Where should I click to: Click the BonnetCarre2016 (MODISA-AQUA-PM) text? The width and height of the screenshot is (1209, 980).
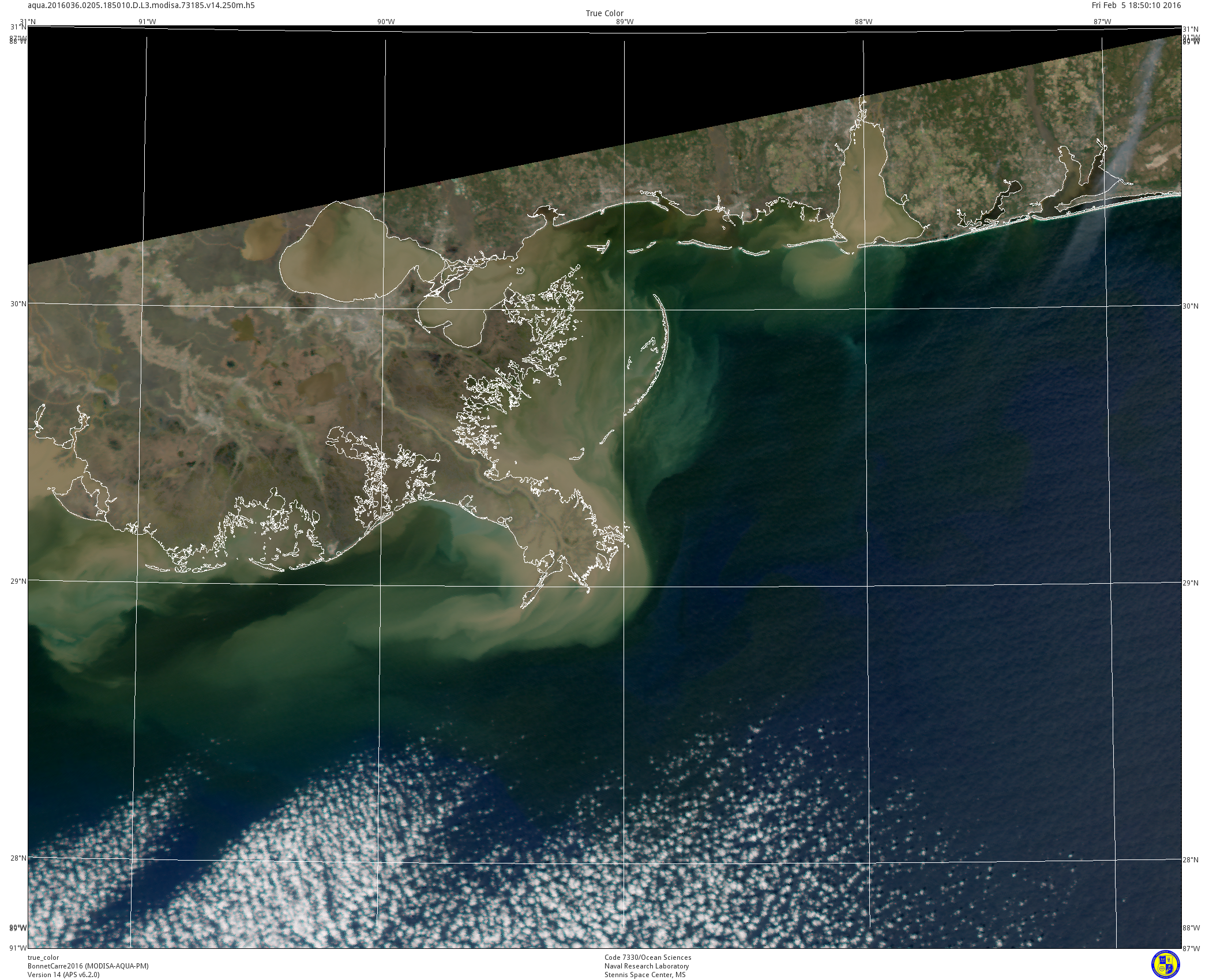[88, 966]
